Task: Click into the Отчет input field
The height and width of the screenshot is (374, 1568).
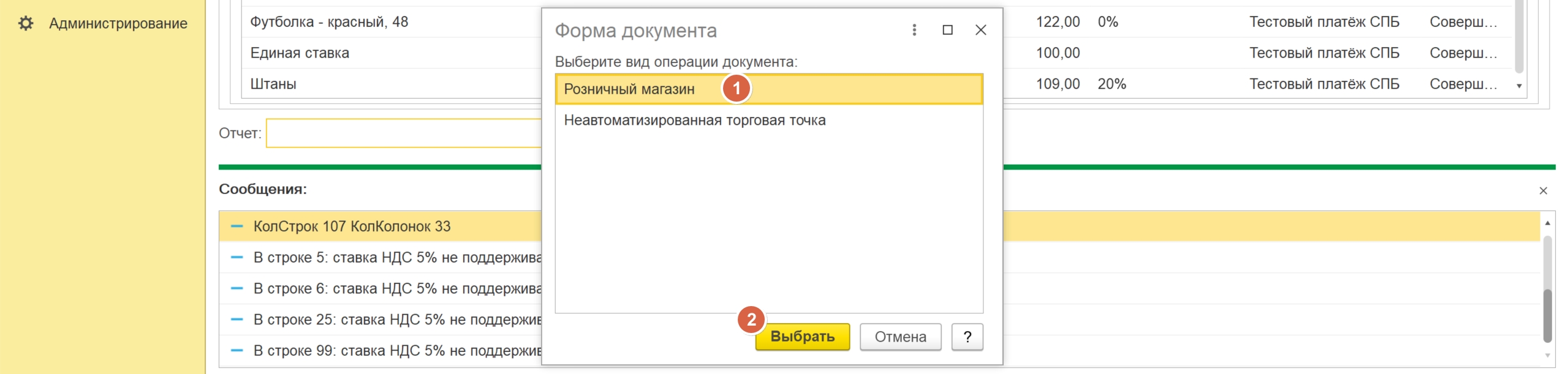Action: 403,133
